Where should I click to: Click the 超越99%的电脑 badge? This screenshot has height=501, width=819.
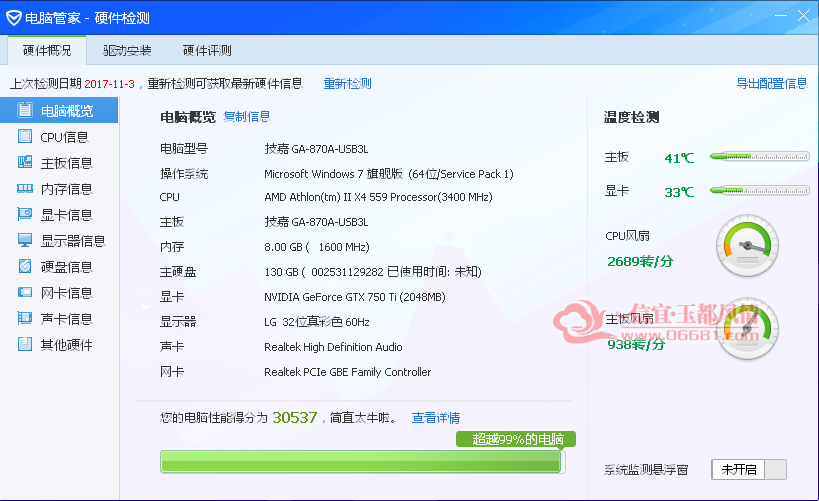coord(516,439)
